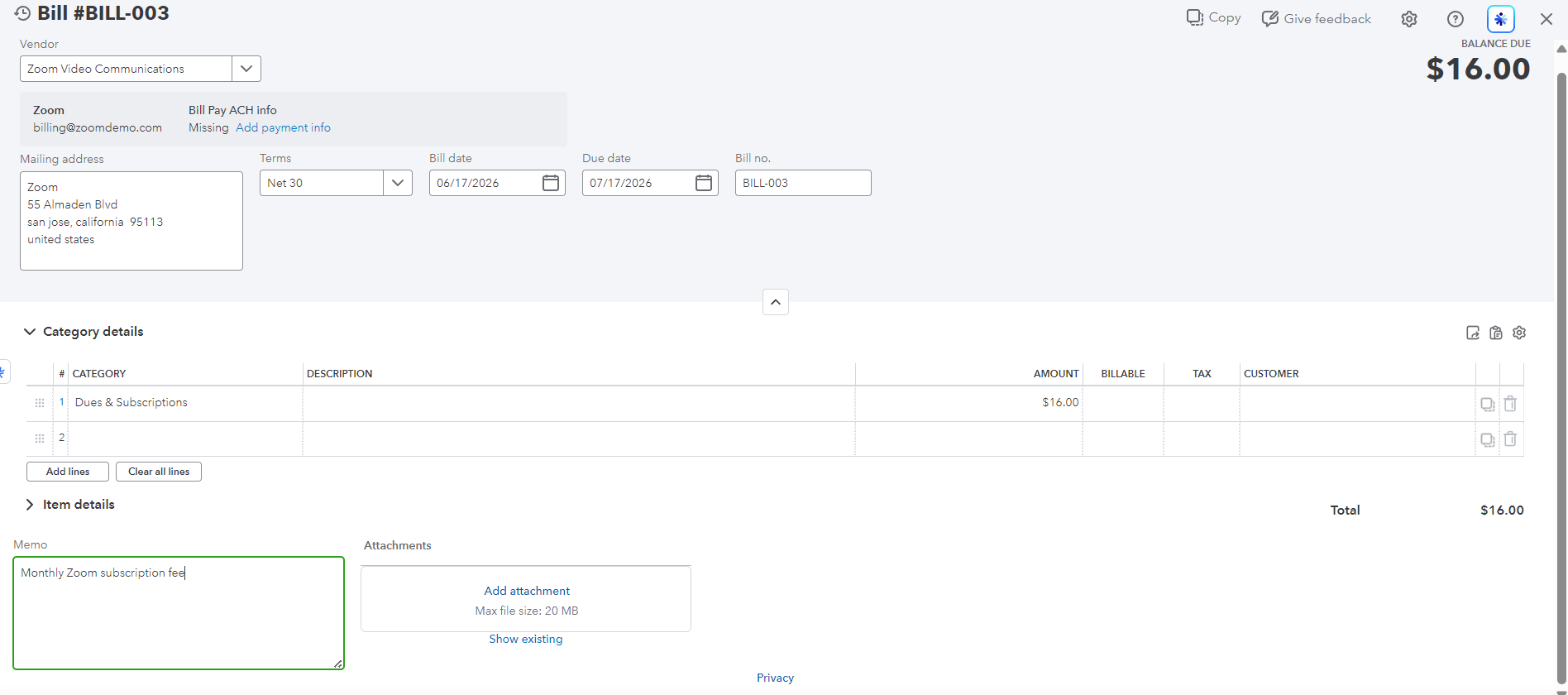This screenshot has height=695, width=1568.
Task: Click the Terms field showing Net 30
Action: pos(322,183)
